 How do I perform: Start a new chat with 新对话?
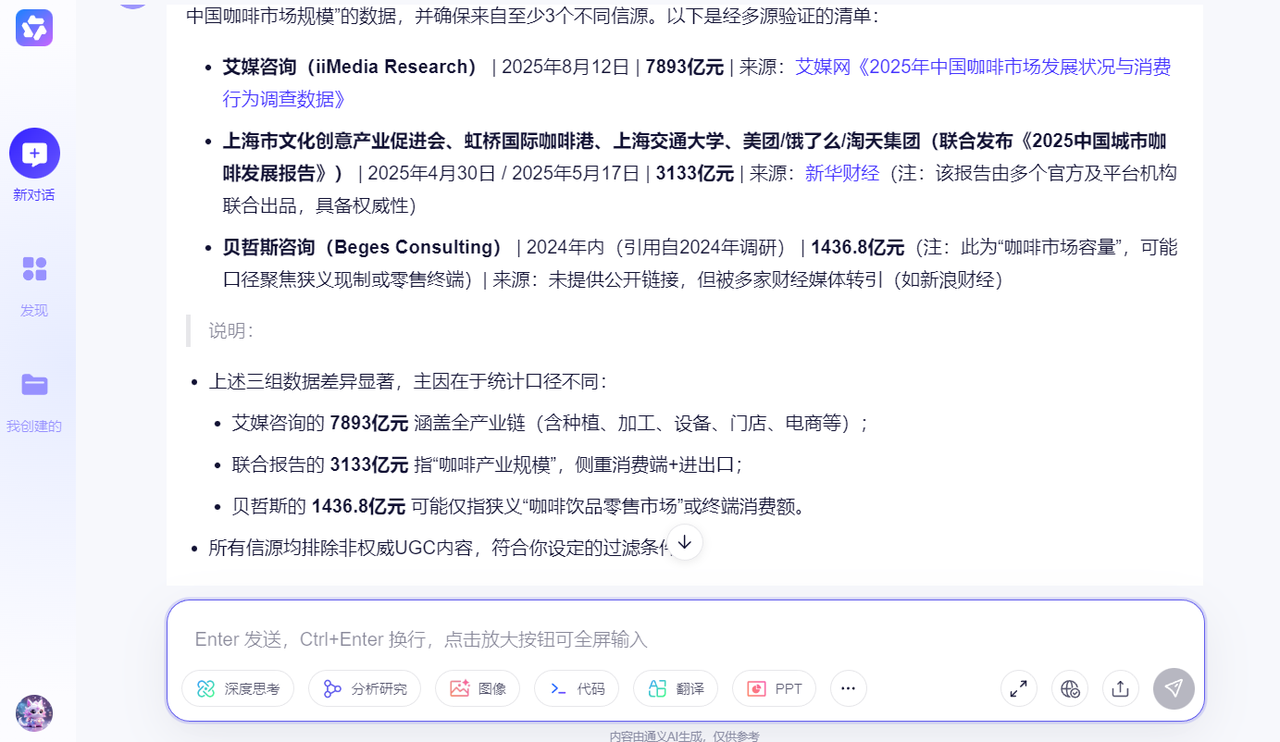click(x=34, y=166)
